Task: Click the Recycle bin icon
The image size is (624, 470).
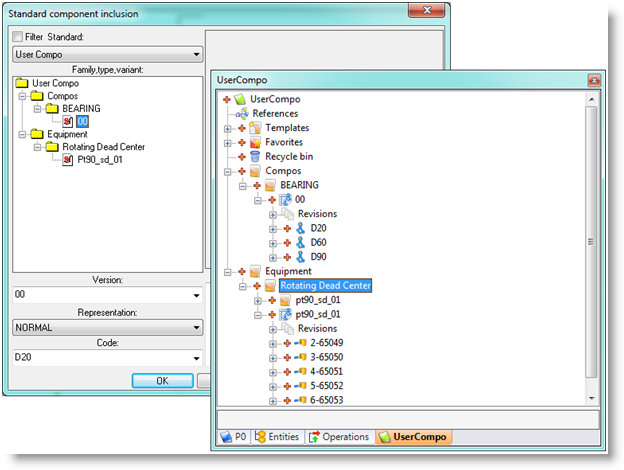Action: [255, 157]
